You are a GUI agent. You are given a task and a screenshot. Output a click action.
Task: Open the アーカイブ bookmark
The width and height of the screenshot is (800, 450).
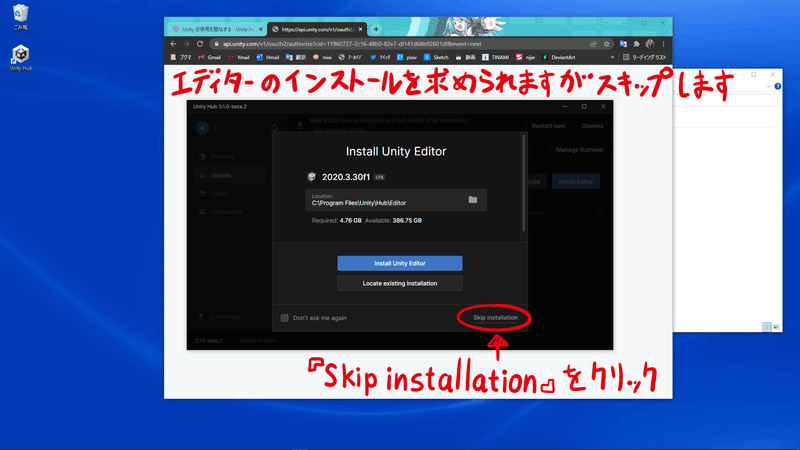click(350, 57)
